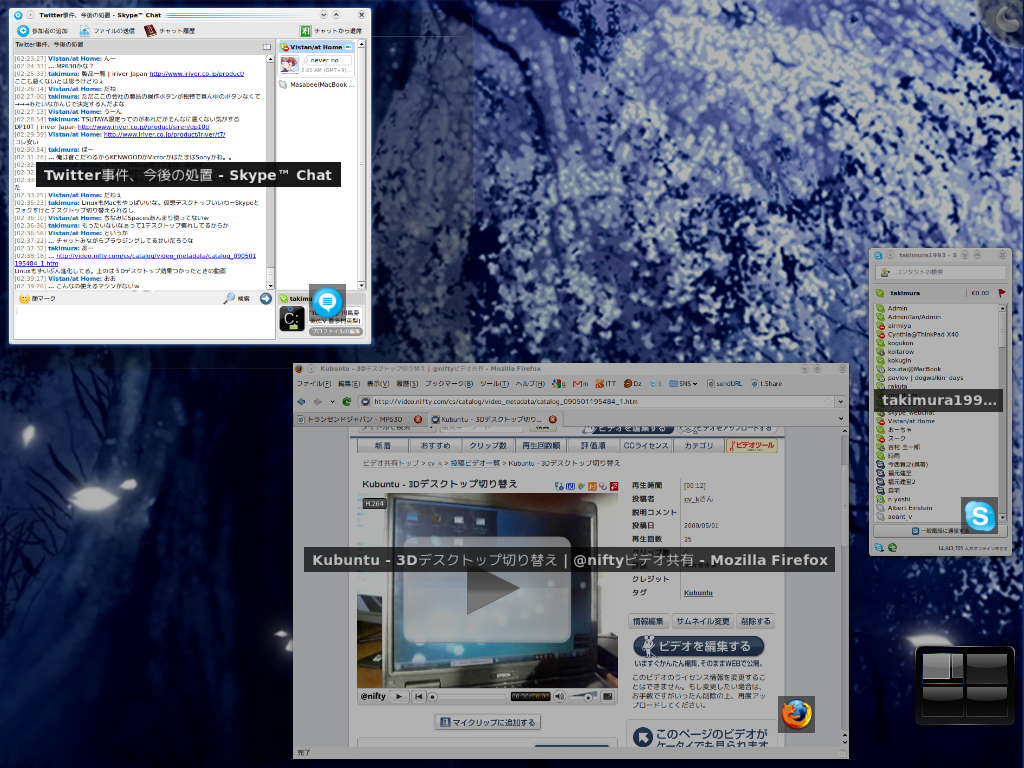This screenshot has height=768, width=1024.
Task: Switch to top-left desktop in pager widget
Action: pos(942,667)
